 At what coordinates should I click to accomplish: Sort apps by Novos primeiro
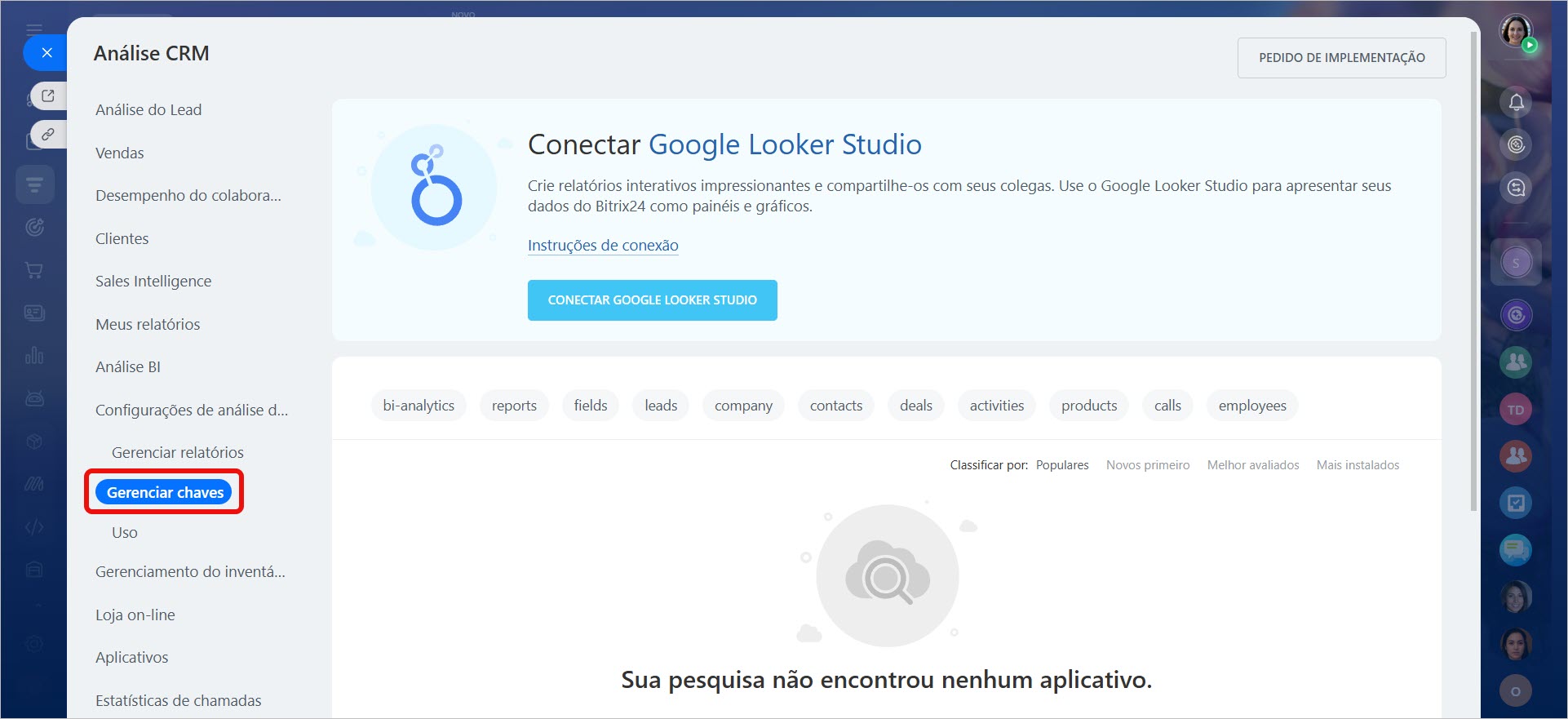(1147, 465)
